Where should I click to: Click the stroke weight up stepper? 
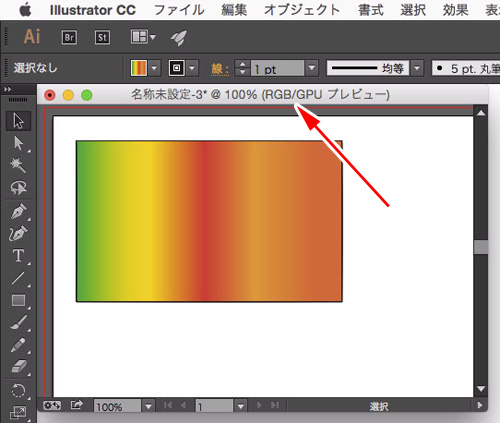[243, 64]
